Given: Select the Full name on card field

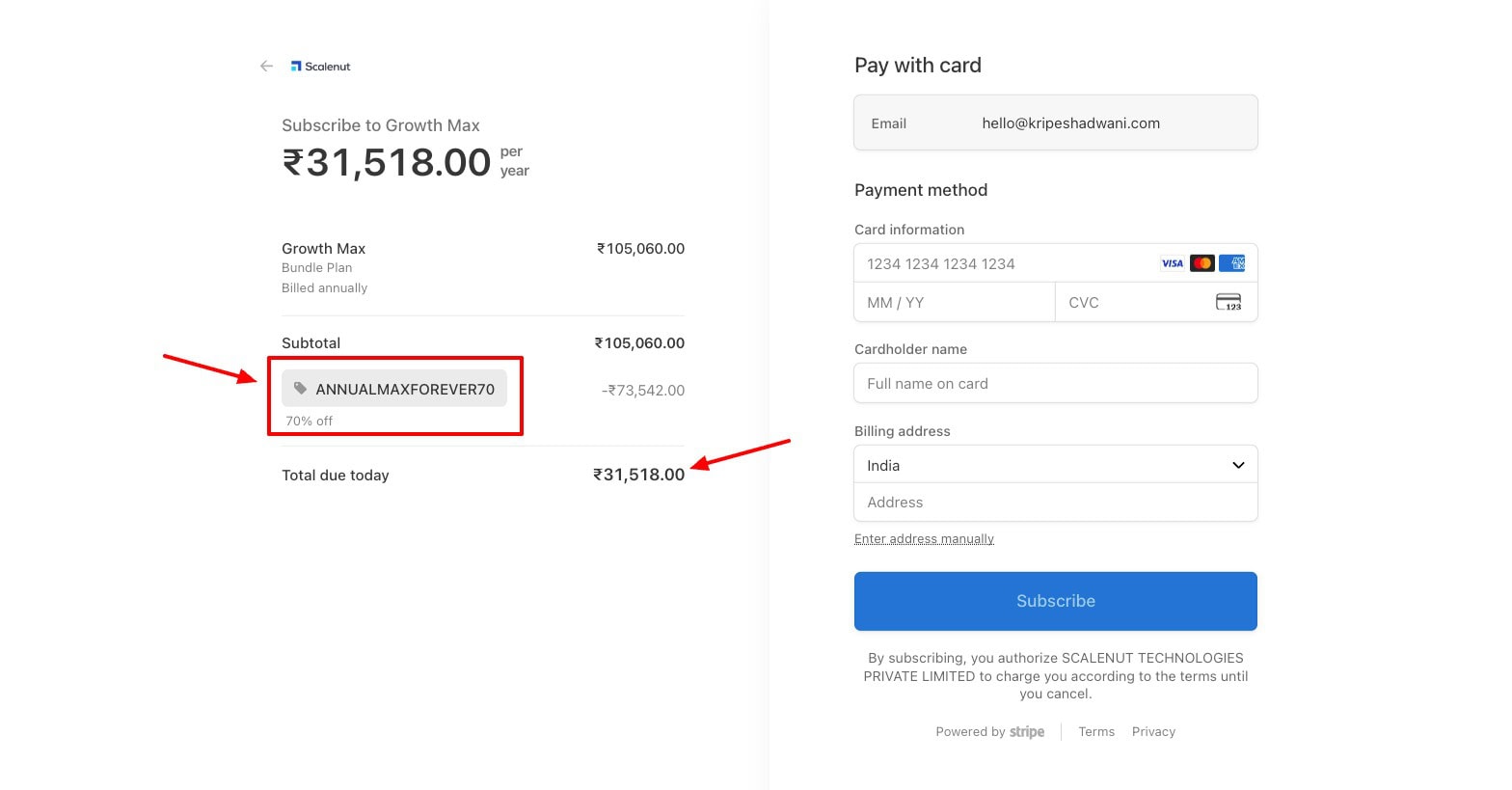Looking at the screenshot, I should click(x=1055, y=384).
